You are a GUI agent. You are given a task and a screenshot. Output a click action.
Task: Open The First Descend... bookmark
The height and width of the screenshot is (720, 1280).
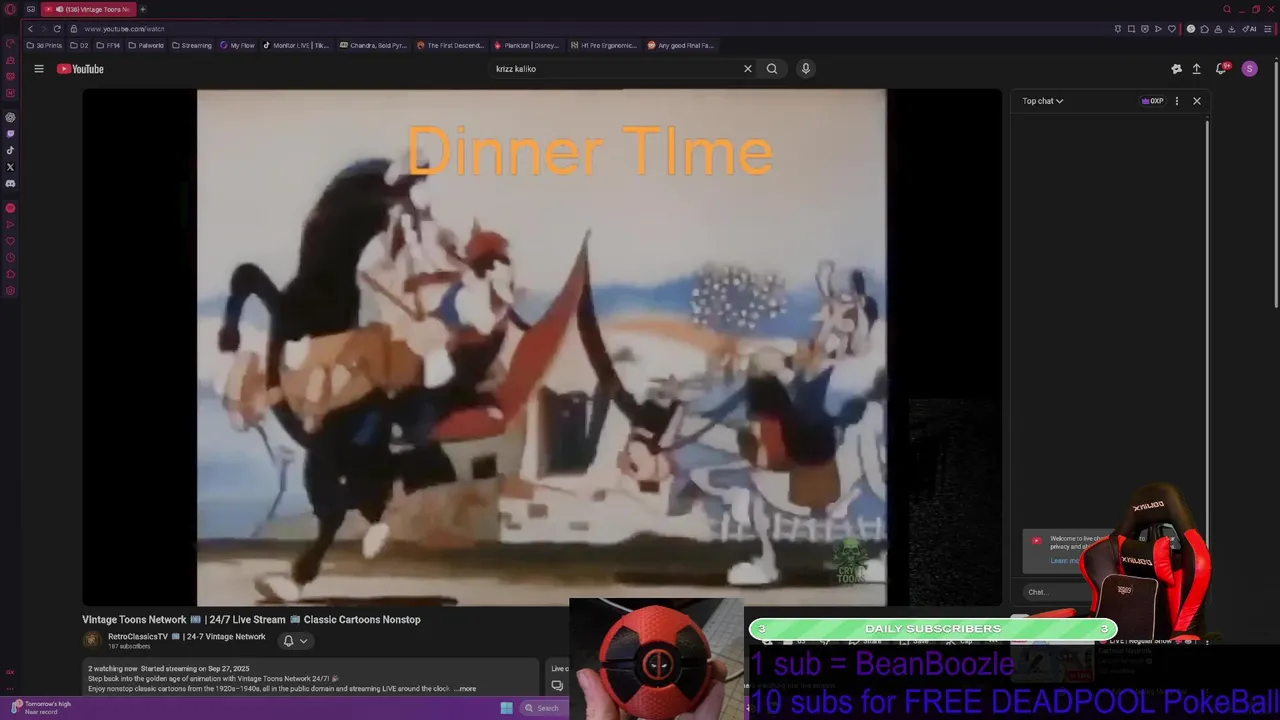[x=450, y=45]
